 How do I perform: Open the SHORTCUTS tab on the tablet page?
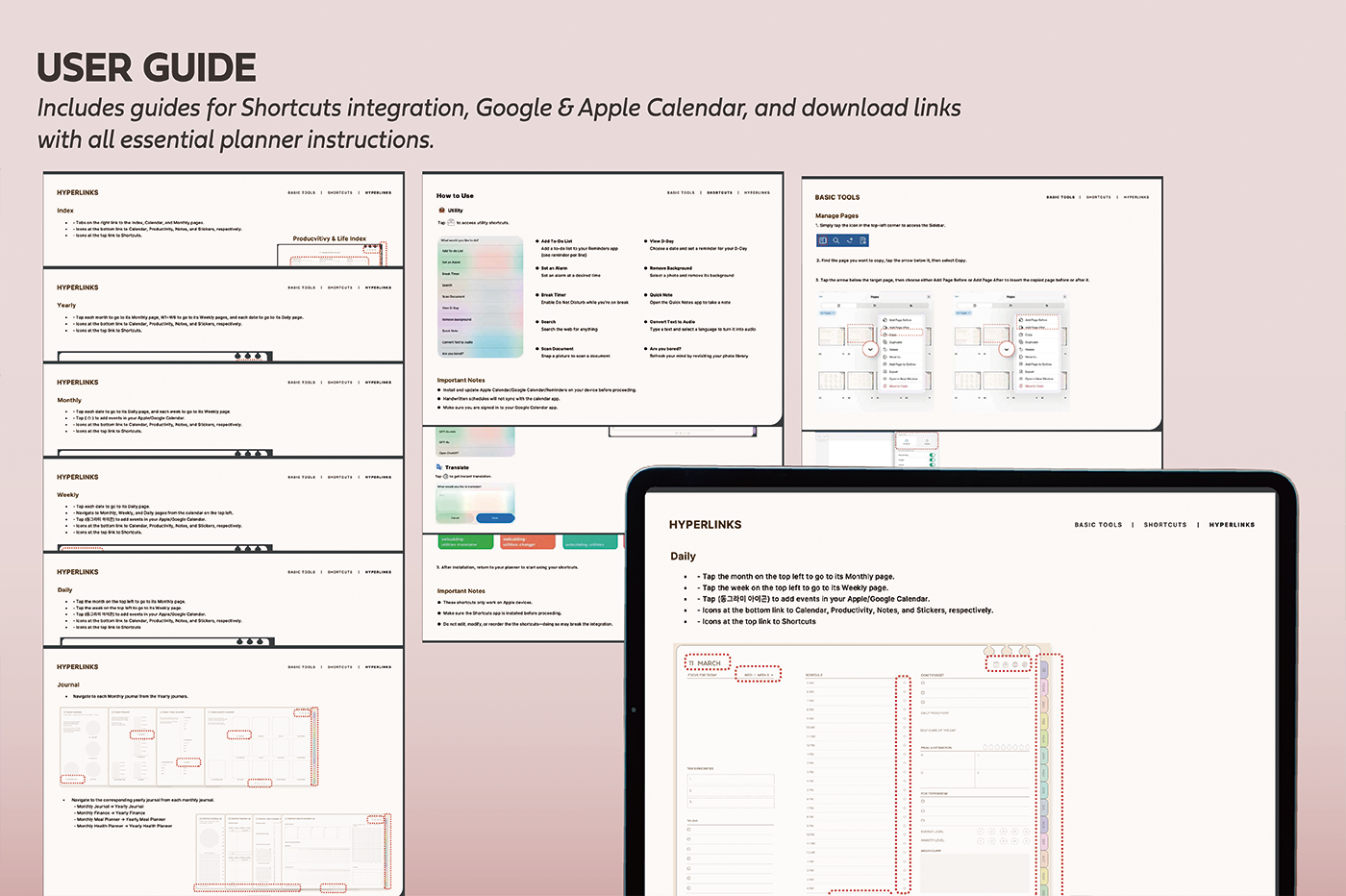tap(1165, 525)
